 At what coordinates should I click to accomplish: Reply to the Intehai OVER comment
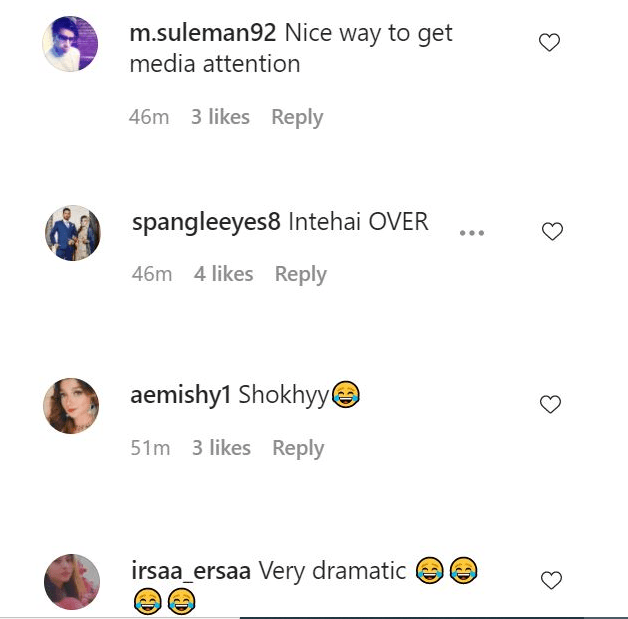pos(301,274)
